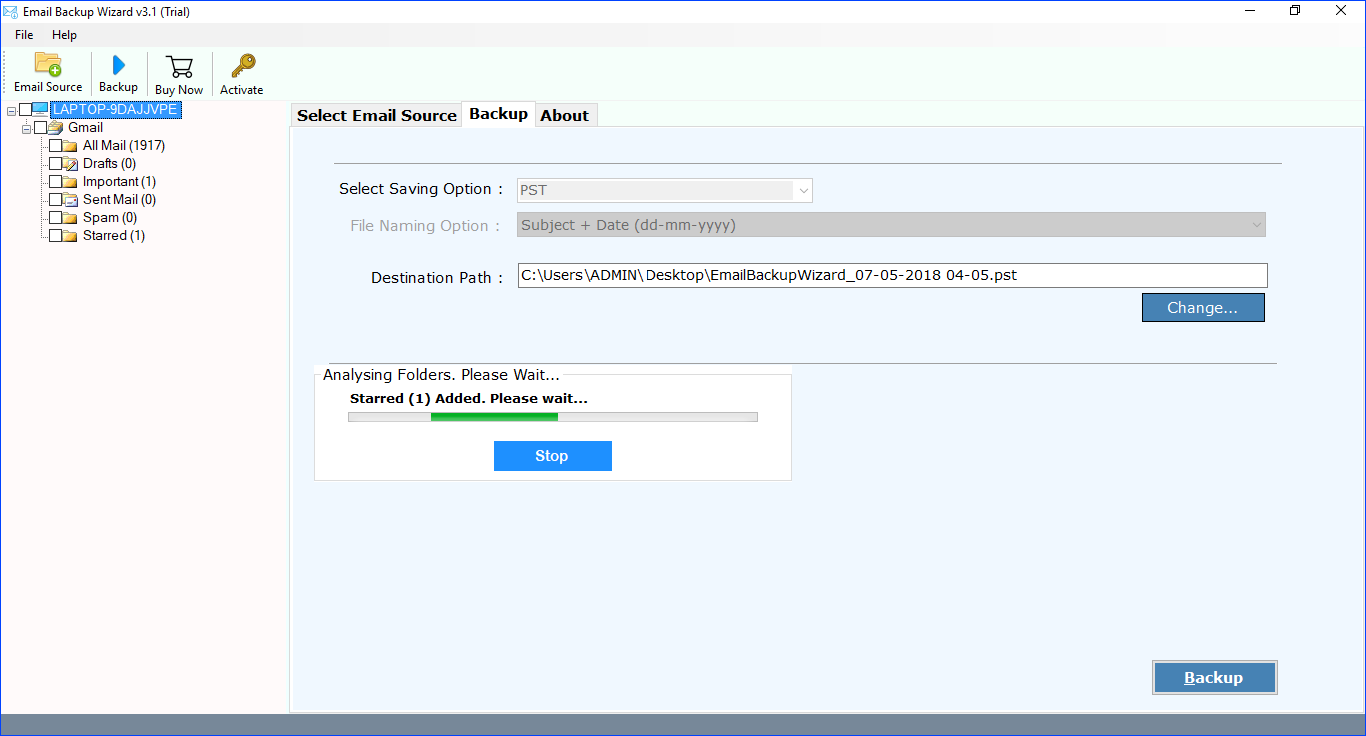This screenshot has height=736, width=1366.
Task: Tick the Drafts (0) checkbox
Action: [55, 164]
